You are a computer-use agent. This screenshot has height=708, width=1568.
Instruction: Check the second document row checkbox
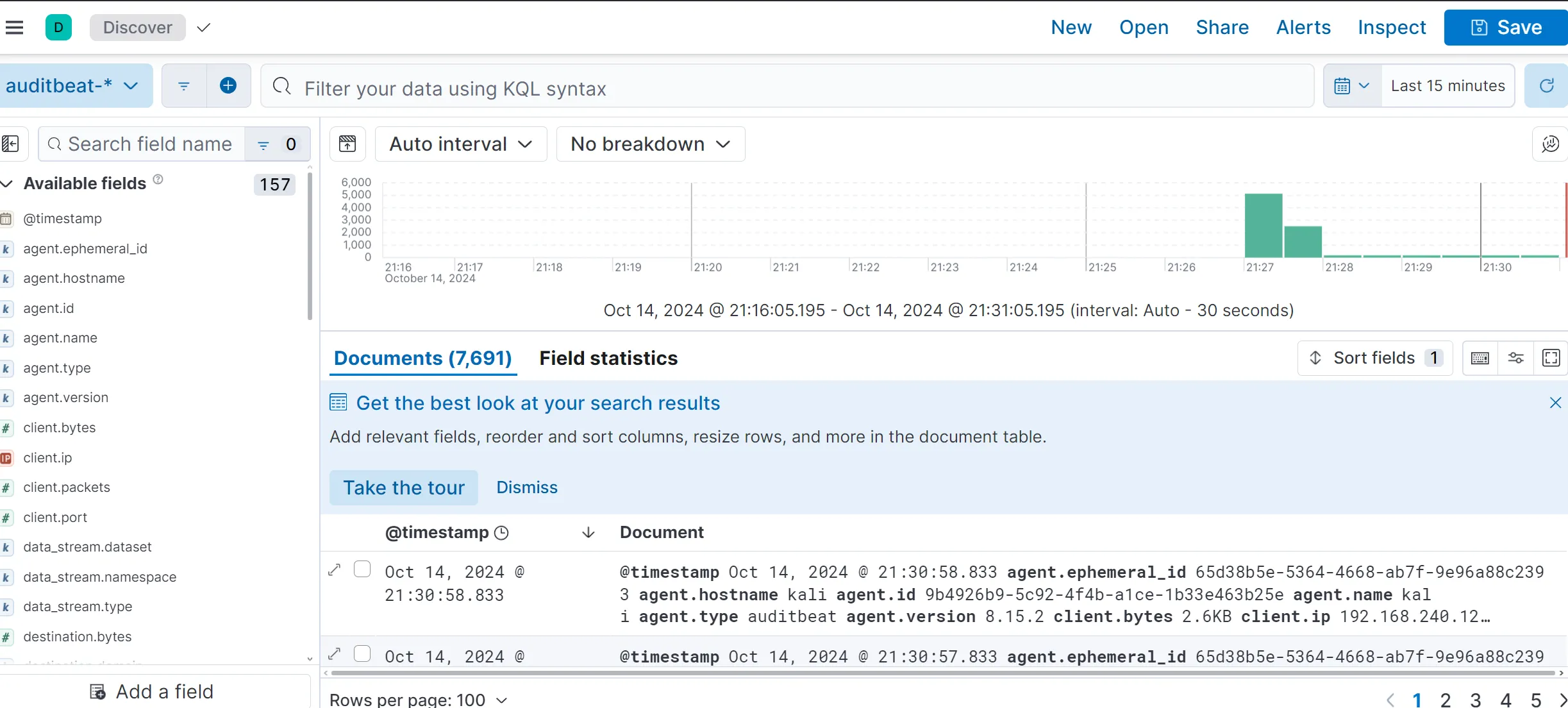pos(363,653)
